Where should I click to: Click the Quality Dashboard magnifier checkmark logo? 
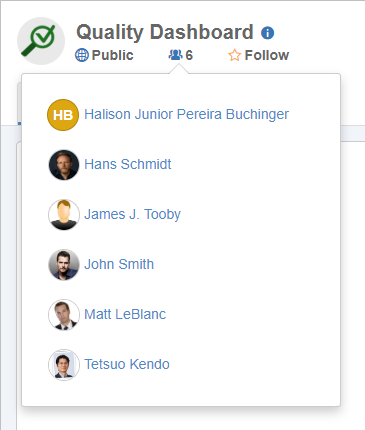pyautogui.click(x=41, y=41)
